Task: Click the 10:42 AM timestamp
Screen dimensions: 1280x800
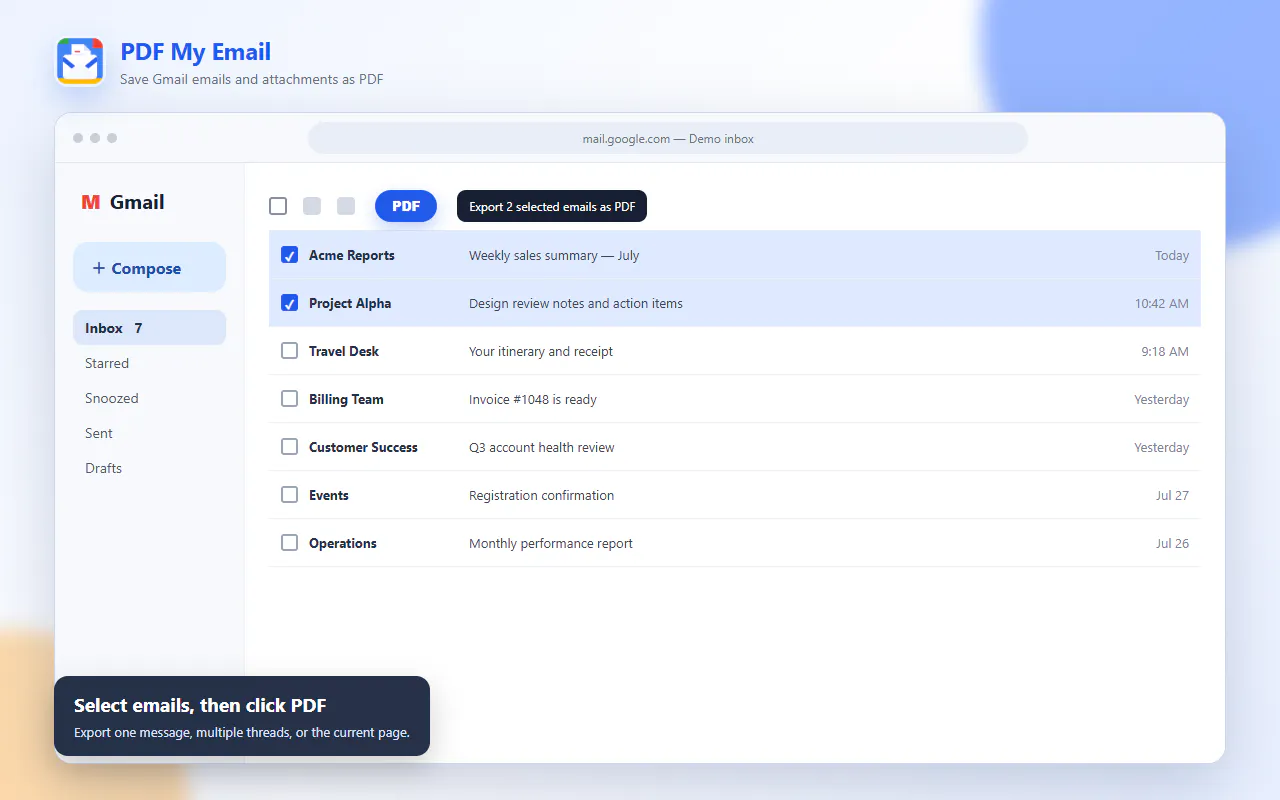Action: [x=1162, y=303]
